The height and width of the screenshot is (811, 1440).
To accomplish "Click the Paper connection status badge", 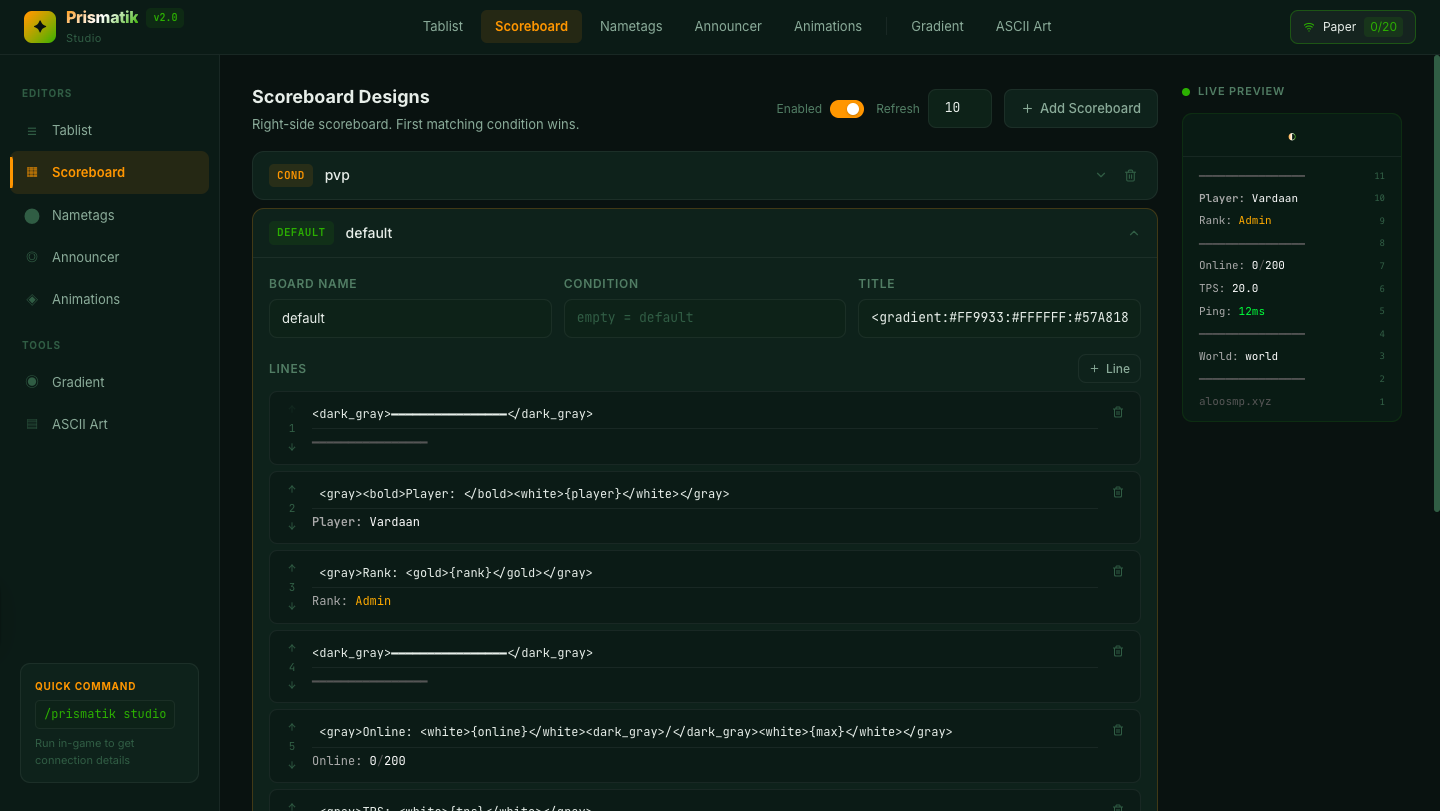I will point(1353,27).
